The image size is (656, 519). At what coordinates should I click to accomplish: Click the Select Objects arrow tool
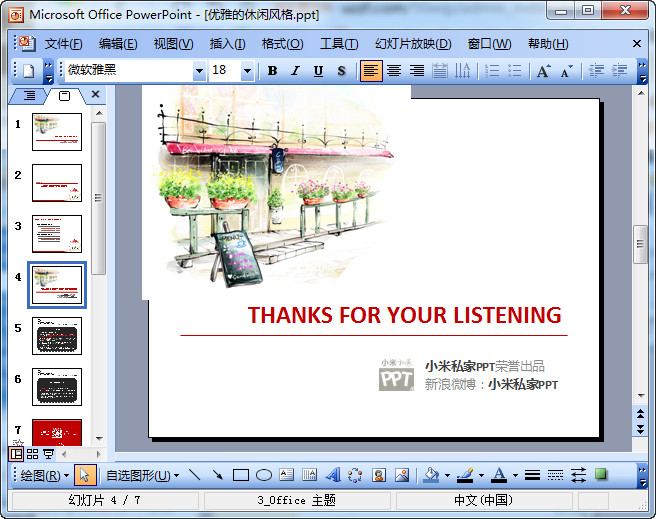click(85, 475)
